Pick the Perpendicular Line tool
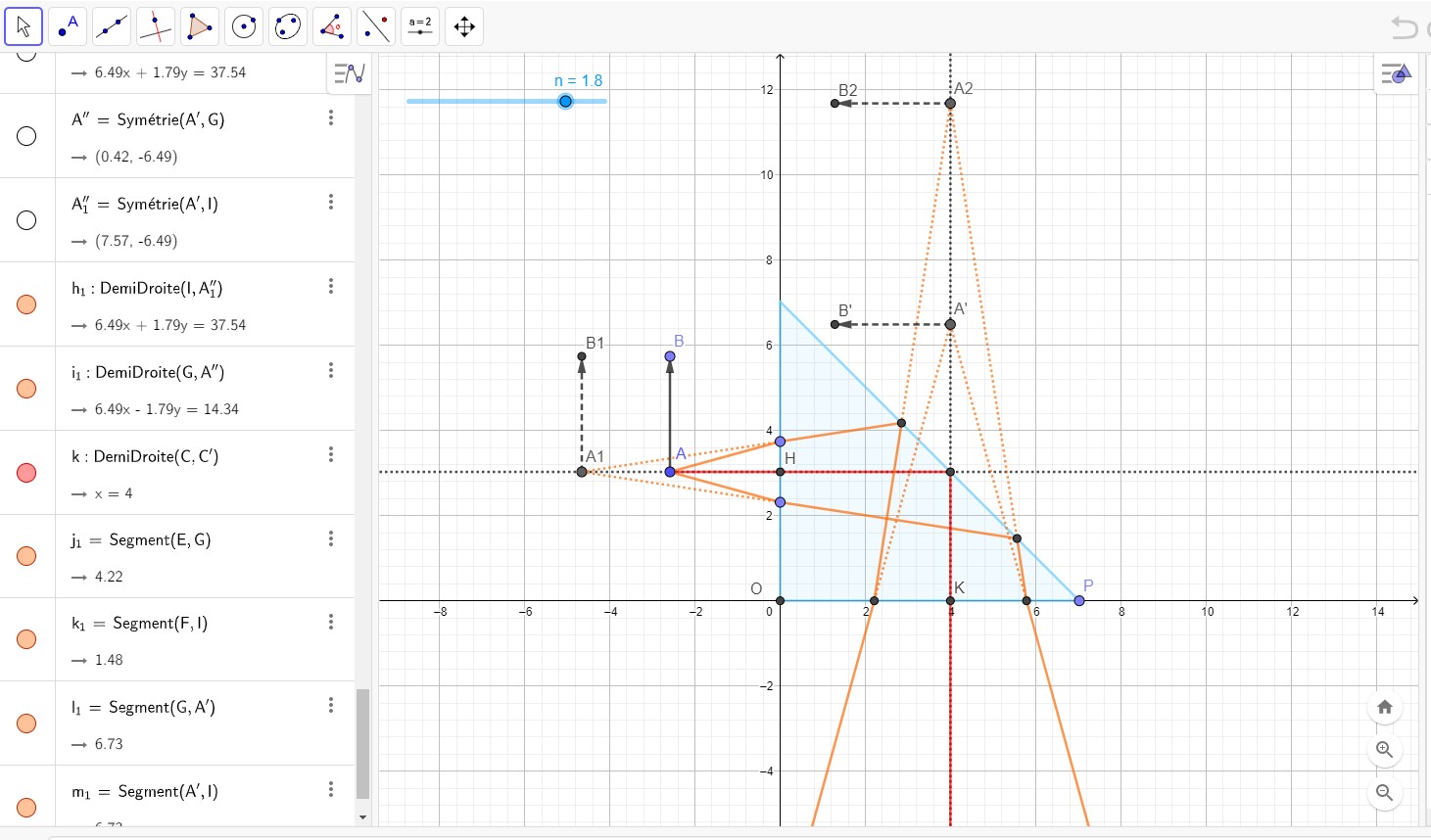 [156, 26]
